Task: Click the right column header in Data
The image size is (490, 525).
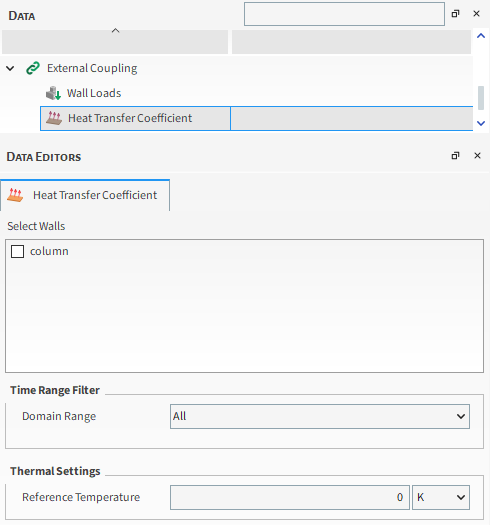Action: point(351,42)
